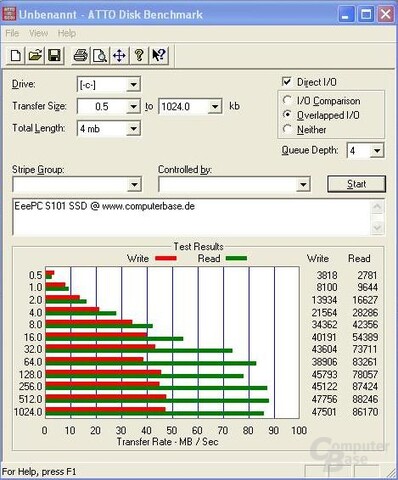
Task: Click the green Read legend swatch
Action: 236,258
